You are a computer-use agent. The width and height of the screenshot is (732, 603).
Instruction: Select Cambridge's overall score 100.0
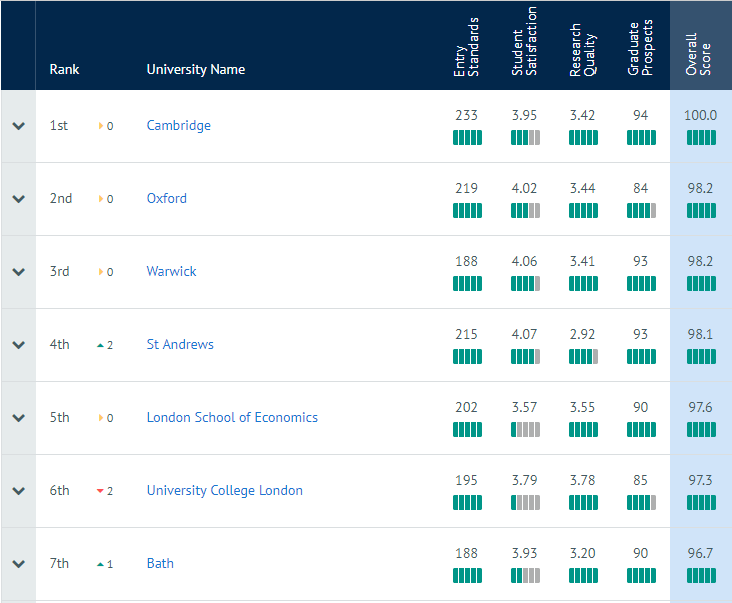[x=700, y=115]
